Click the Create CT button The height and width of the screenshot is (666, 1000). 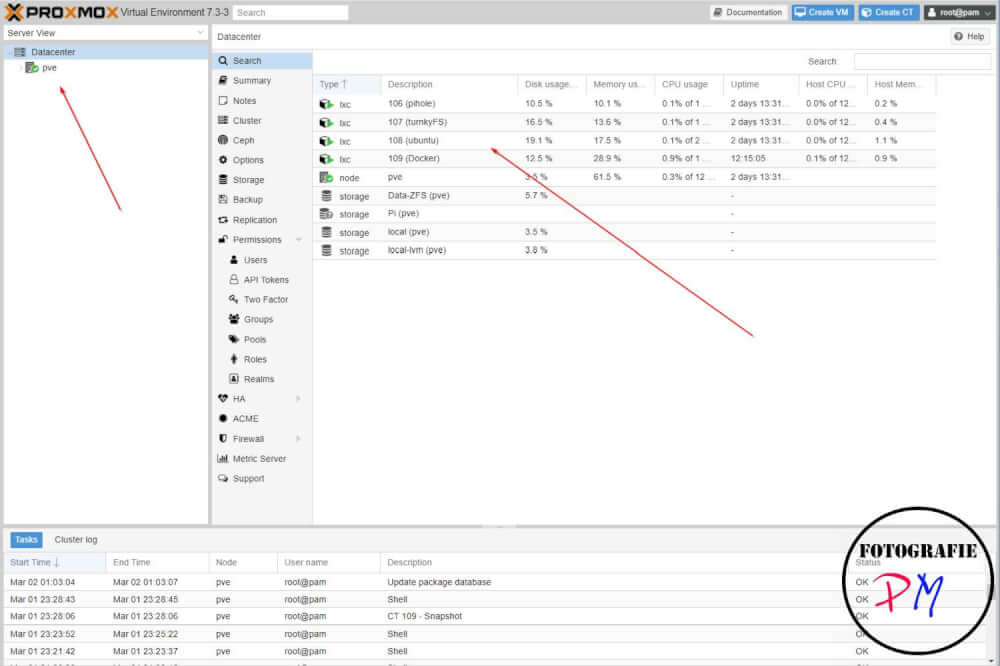pos(889,12)
